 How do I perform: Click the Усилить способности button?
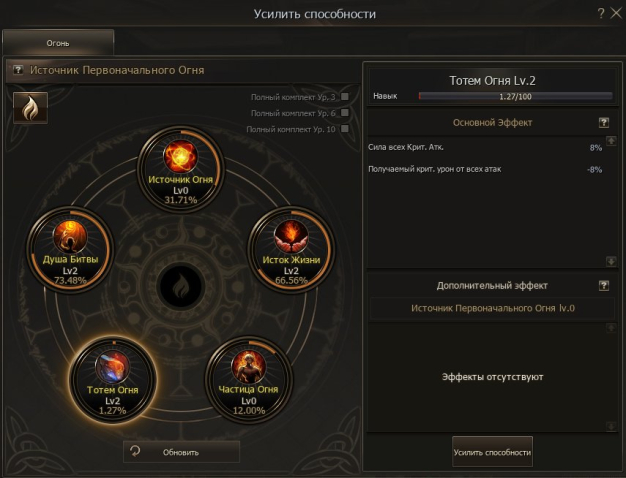[x=492, y=452]
